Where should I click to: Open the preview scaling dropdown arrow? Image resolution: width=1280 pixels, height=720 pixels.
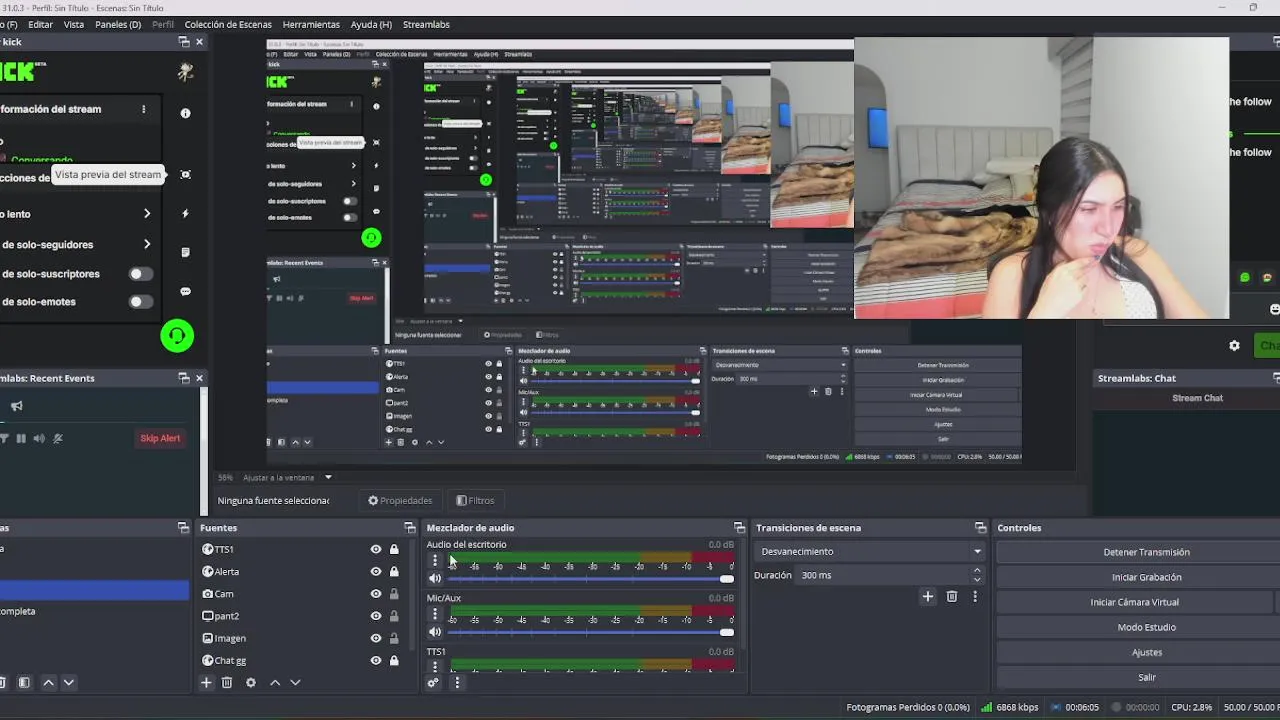tap(328, 477)
